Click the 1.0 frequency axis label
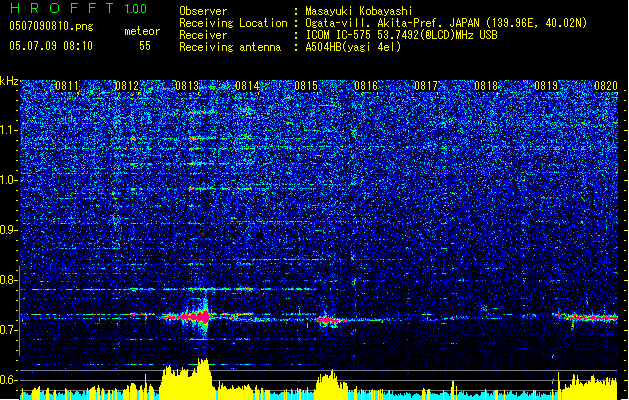629x400 pixels. 9,180
